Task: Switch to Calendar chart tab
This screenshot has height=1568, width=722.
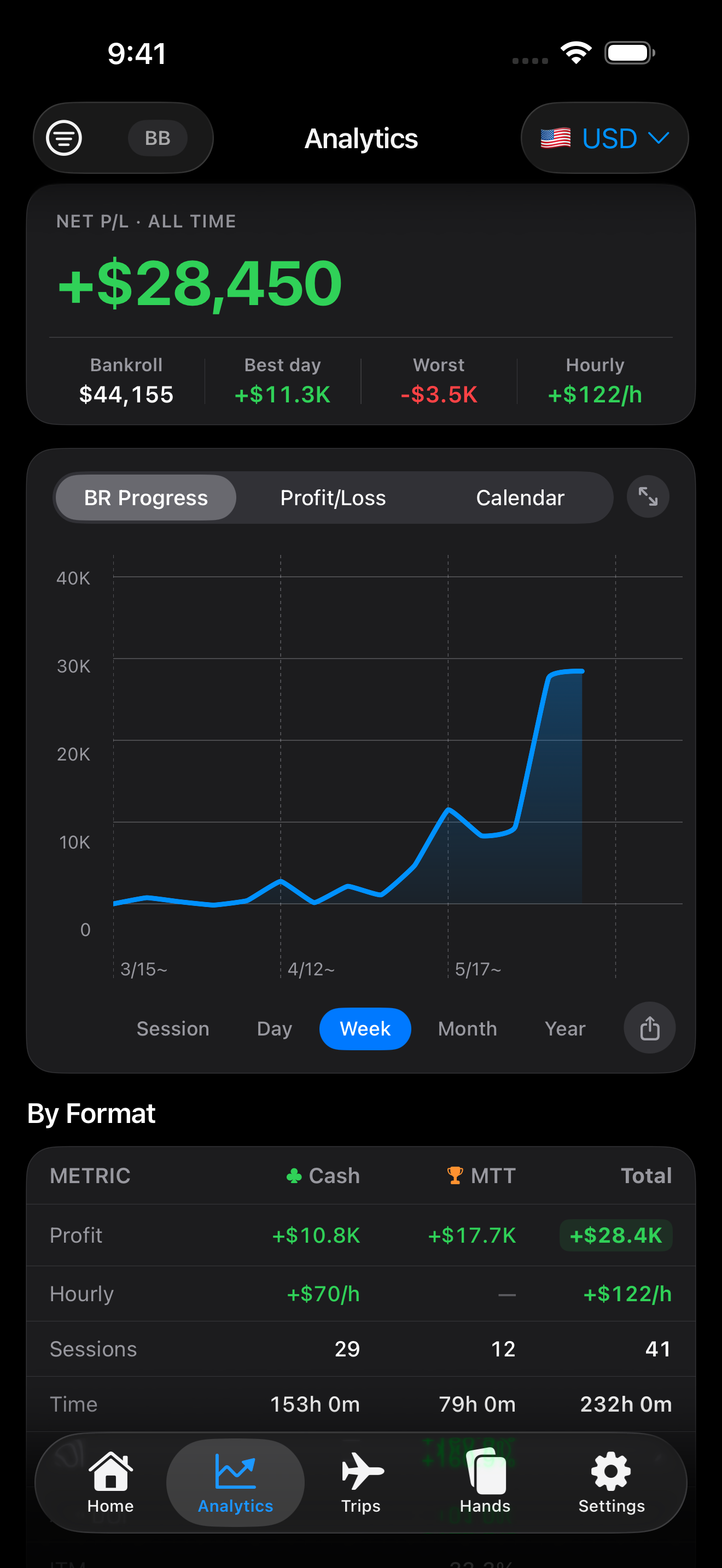Action: (x=520, y=498)
